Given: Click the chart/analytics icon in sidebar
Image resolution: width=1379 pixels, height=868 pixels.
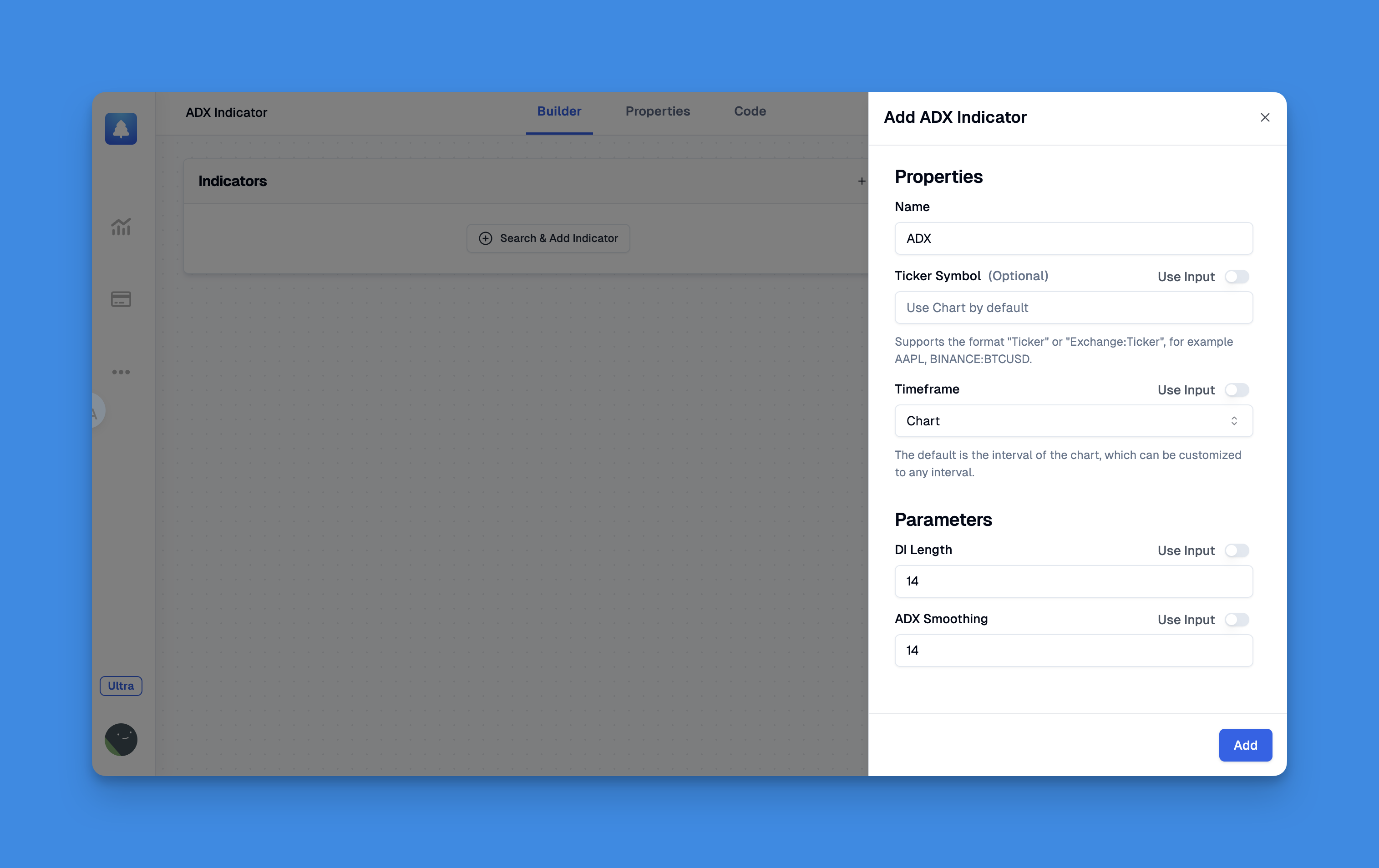Looking at the screenshot, I should click(121, 226).
